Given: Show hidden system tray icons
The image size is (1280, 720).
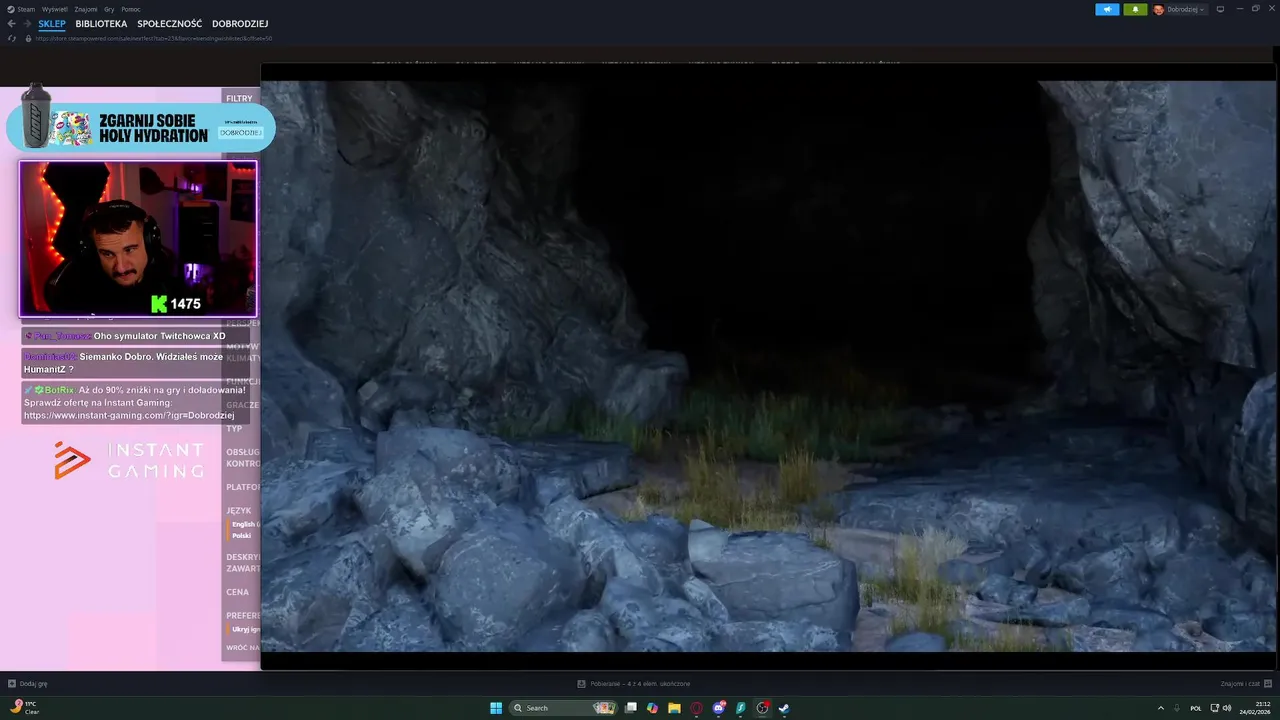Looking at the screenshot, I should 1160,708.
